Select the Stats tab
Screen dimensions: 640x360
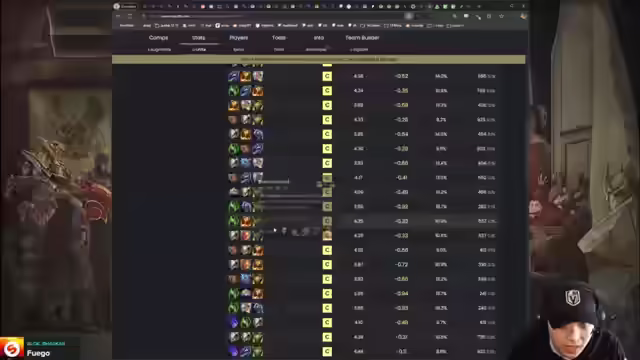coord(198,38)
